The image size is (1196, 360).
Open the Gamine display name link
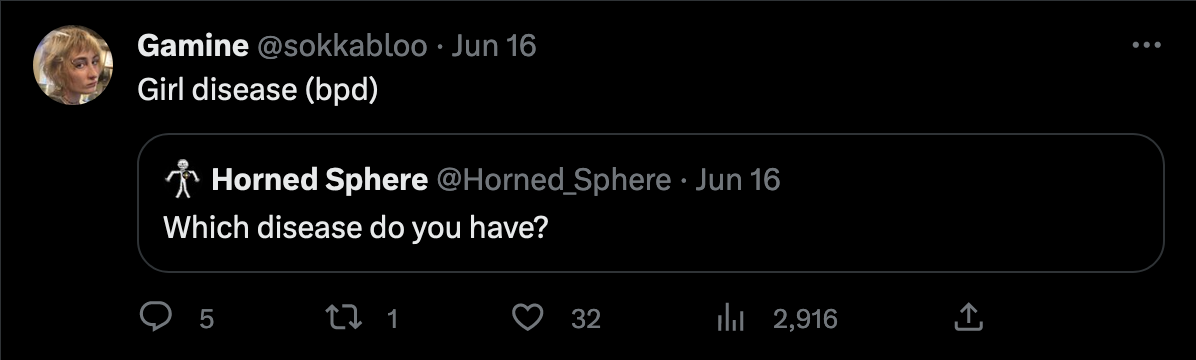click(193, 47)
